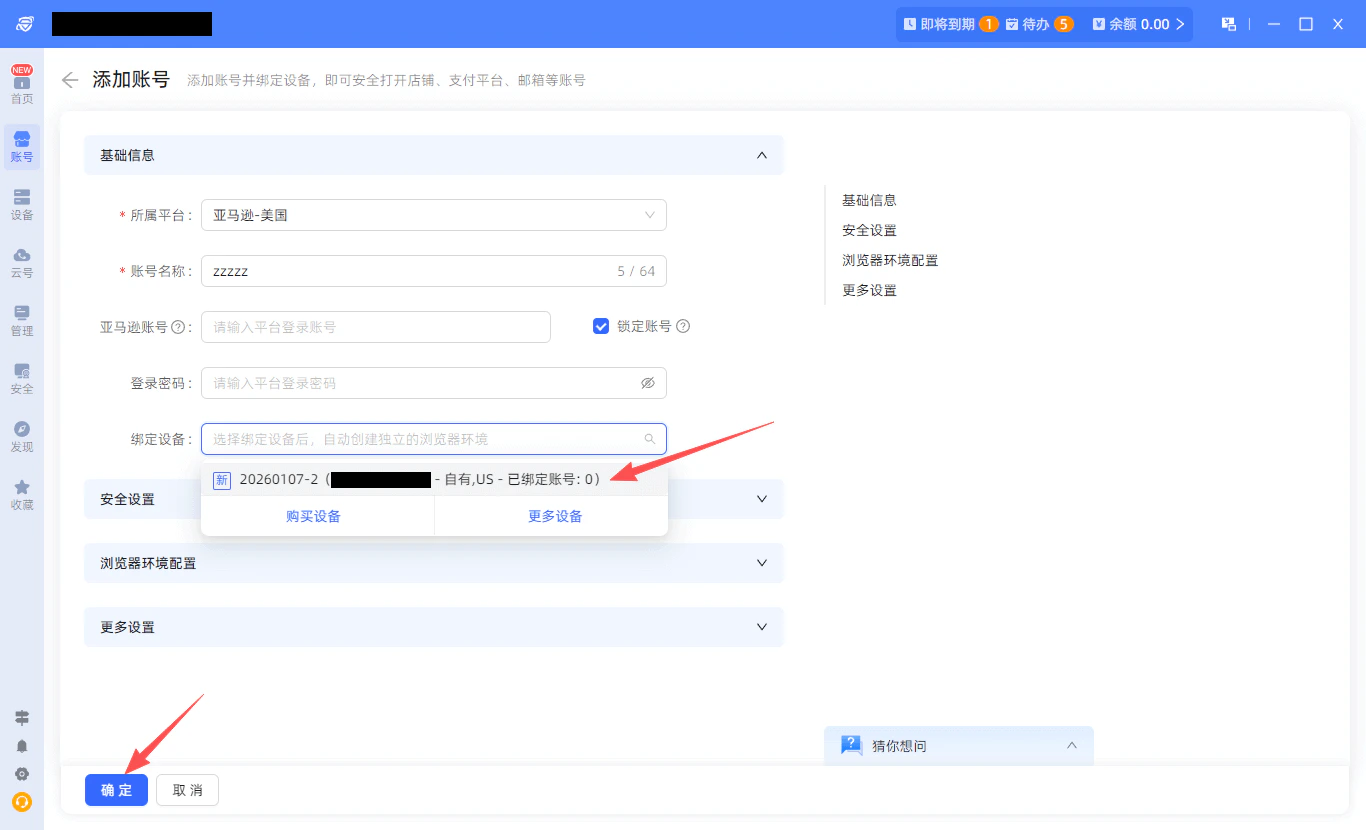The height and width of the screenshot is (830, 1366).
Task: Jump to 浏览器环境配置 in right navigation
Action: click(x=890, y=260)
